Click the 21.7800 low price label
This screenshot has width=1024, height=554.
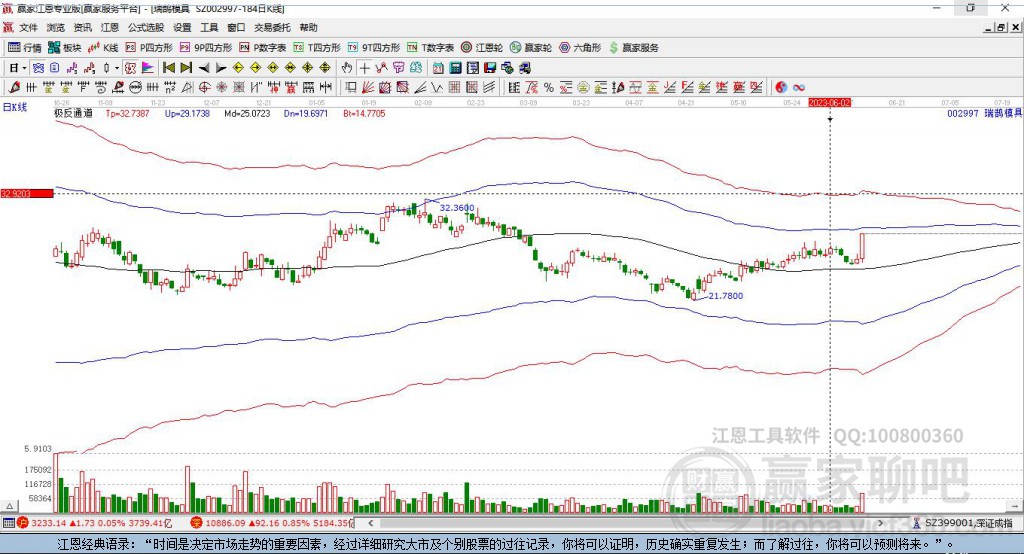point(726,296)
